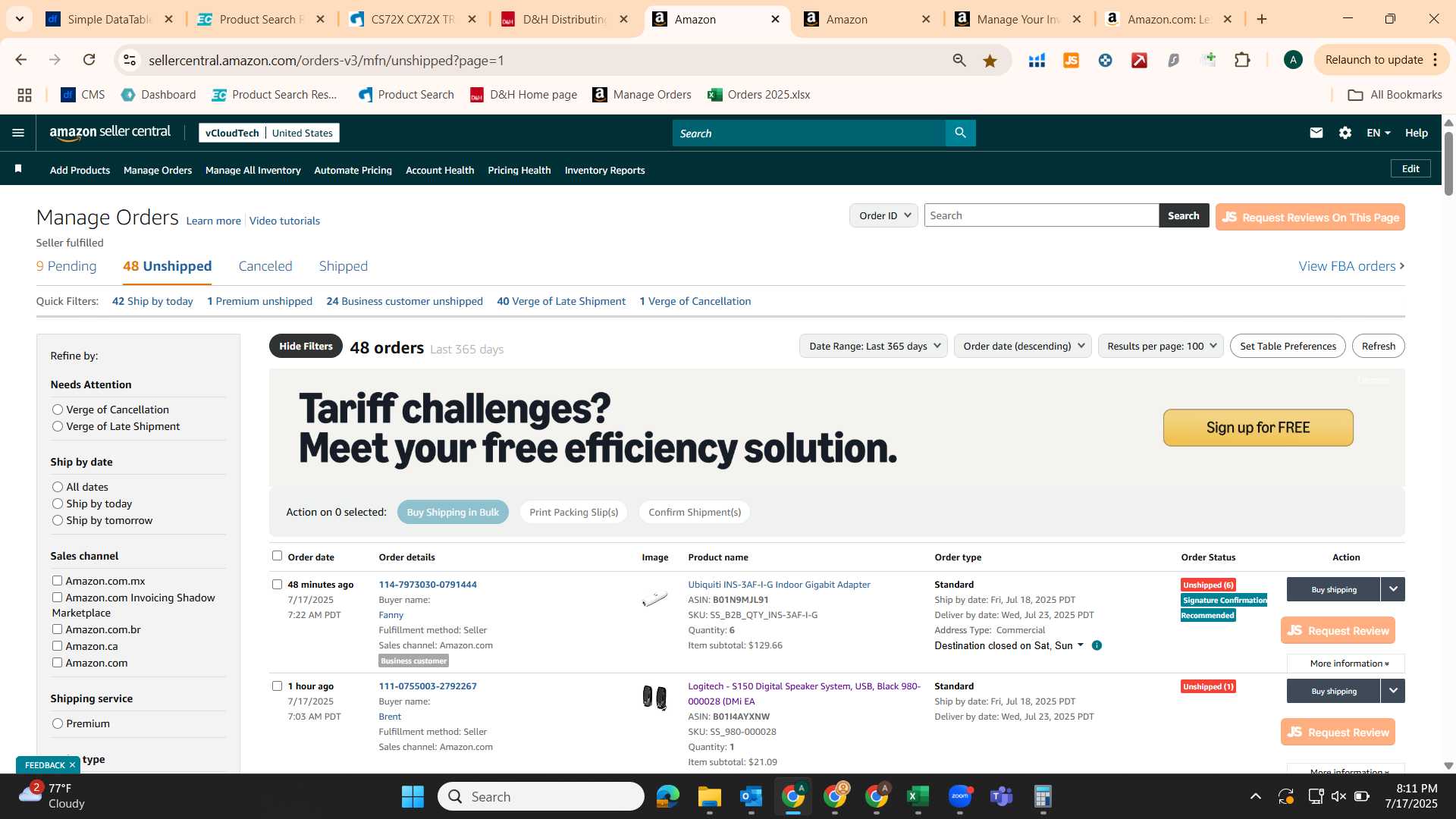Screen dimensions: 1456x819
Task: Reload the page using the browser refresh icon
Action: 89,60
